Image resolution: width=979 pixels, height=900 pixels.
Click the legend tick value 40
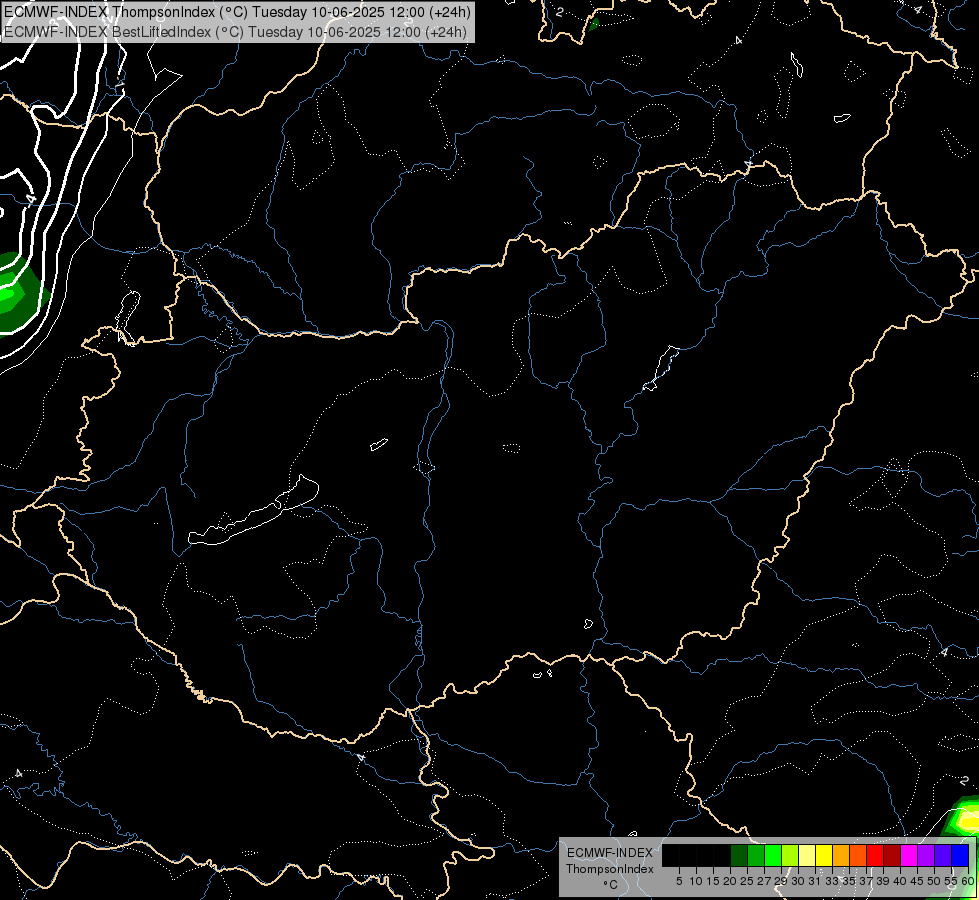pyautogui.click(x=900, y=881)
